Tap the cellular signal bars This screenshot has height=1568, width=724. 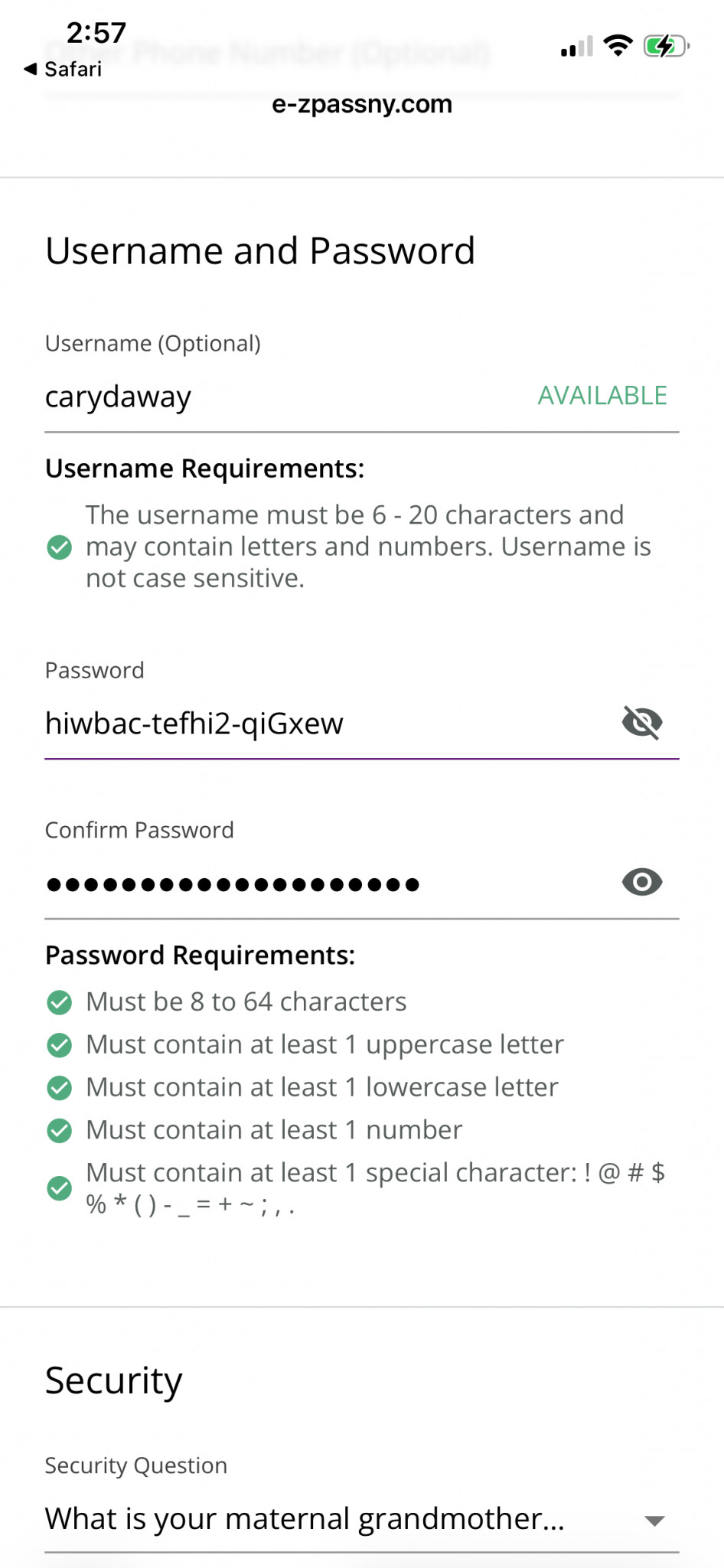tap(577, 47)
